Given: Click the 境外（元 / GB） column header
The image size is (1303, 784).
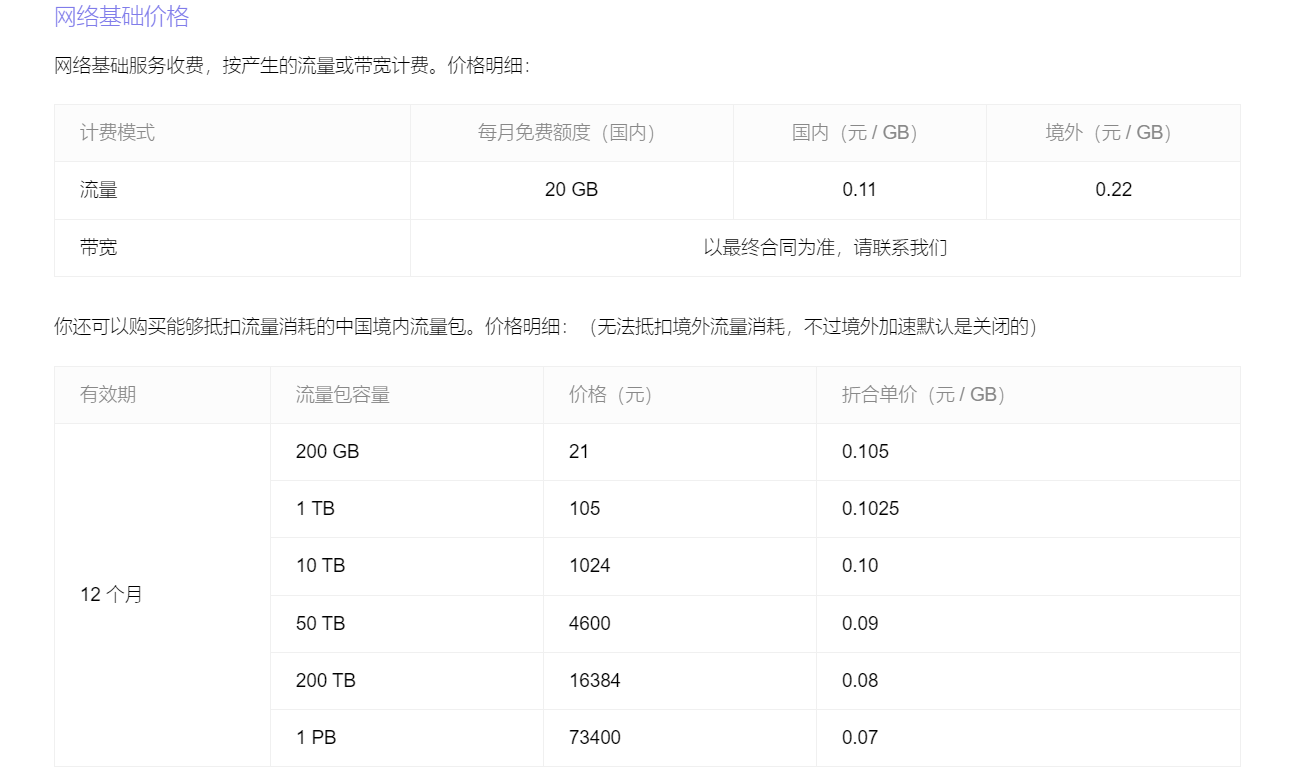Looking at the screenshot, I should click(1113, 133).
